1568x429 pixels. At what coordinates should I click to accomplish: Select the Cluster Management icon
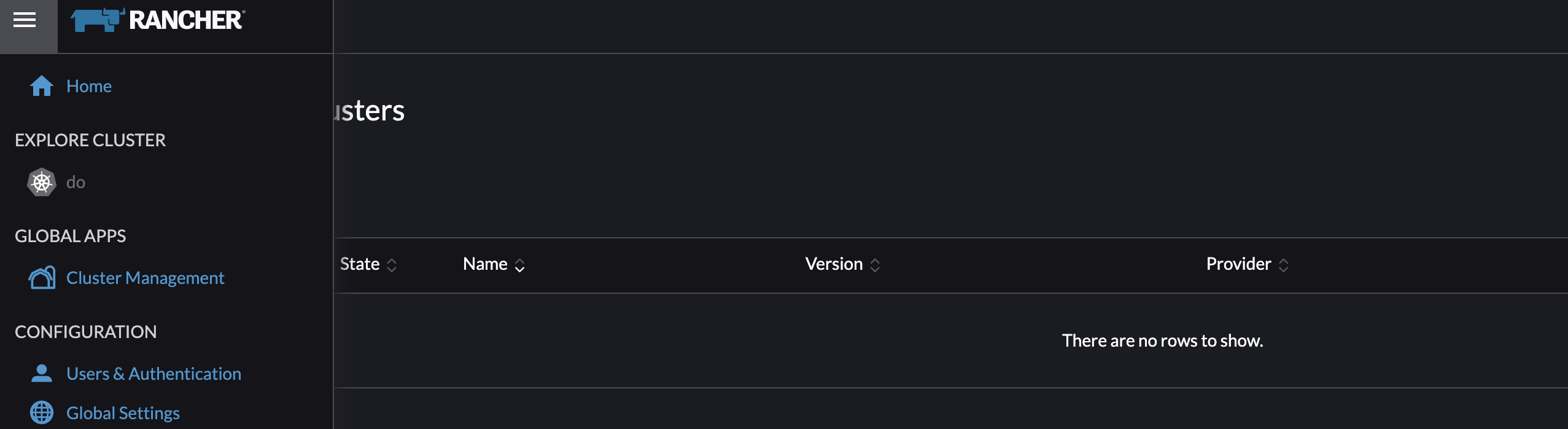pyautogui.click(x=41, y=278)
